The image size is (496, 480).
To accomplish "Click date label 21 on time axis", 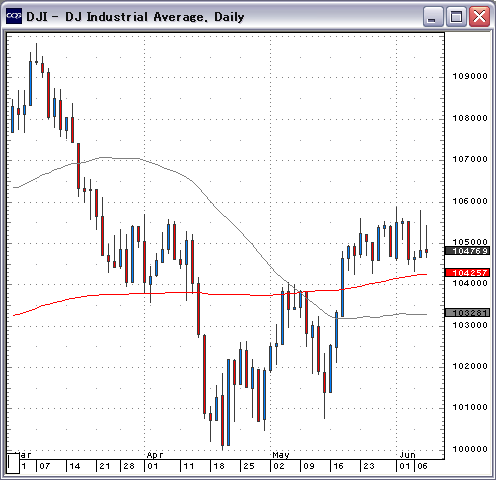I will (105, 466).
